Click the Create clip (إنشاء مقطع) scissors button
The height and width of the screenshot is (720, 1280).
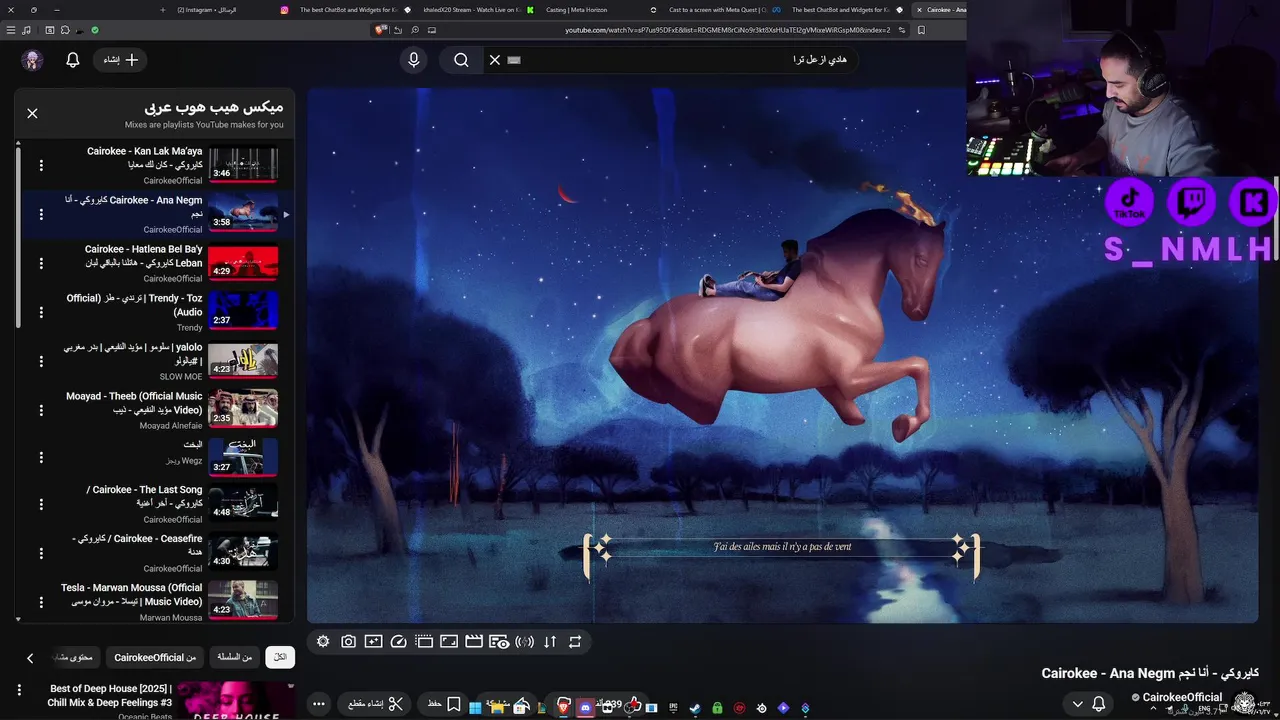(375, 704)
